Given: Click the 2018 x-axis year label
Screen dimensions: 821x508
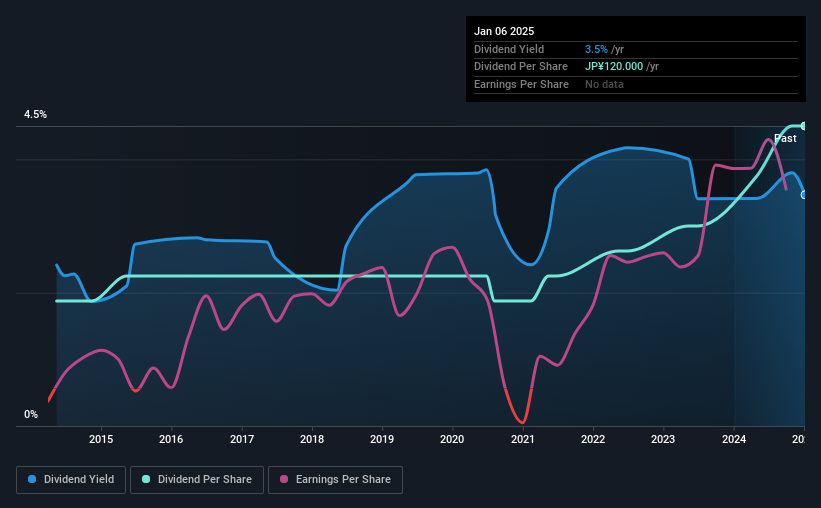Looking at the screenshot, I should pos(312,439).
